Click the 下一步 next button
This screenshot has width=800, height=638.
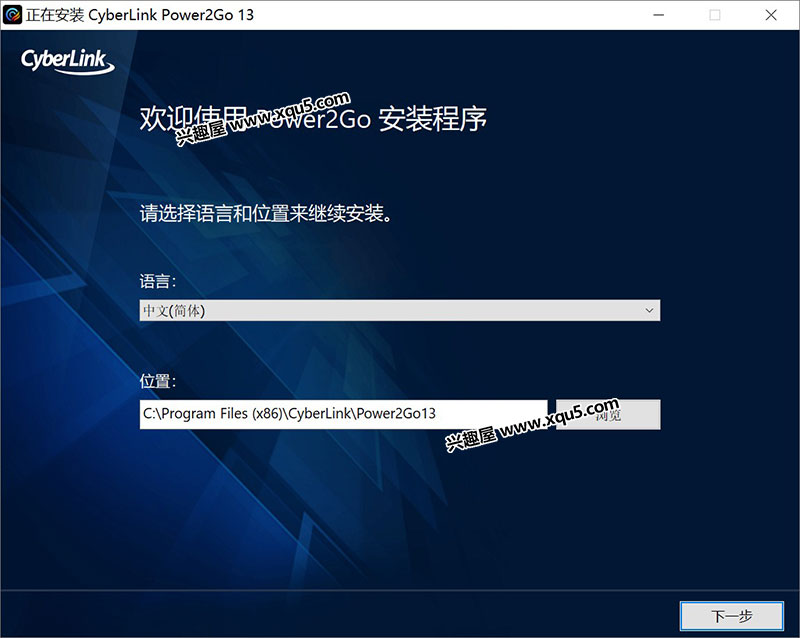732,616
